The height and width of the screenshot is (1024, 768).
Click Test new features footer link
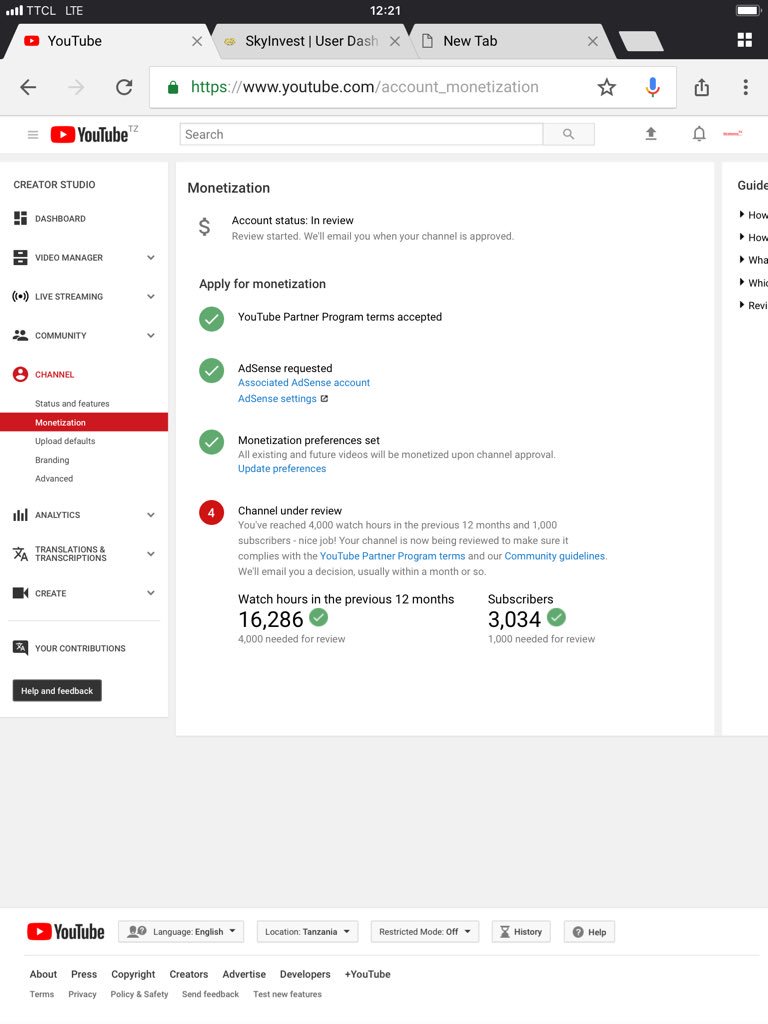(287, 994)
